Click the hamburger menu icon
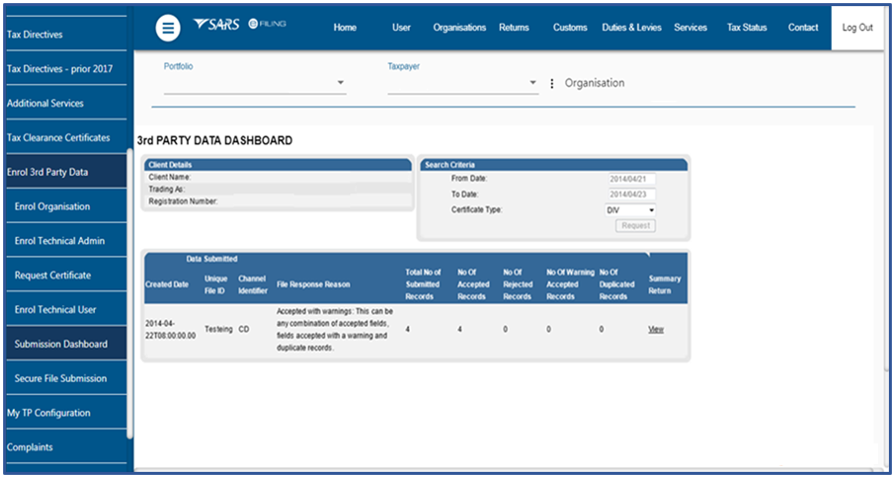894x477 pixels. tap(168, 28)
